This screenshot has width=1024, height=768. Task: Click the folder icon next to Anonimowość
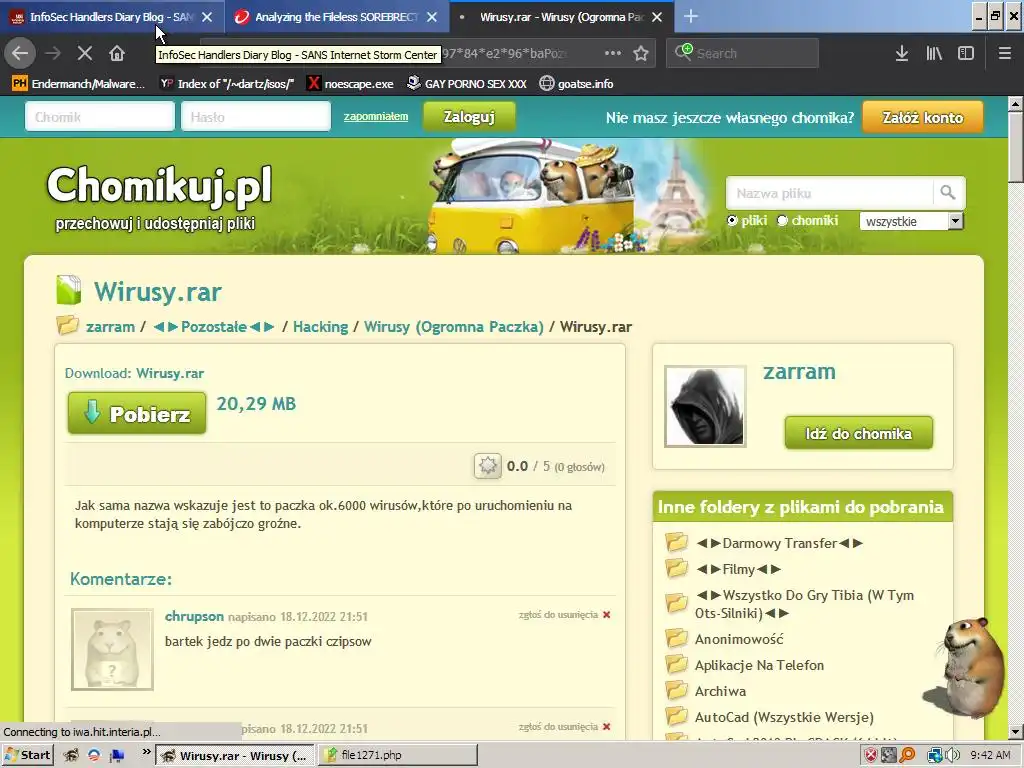(677, 638)
